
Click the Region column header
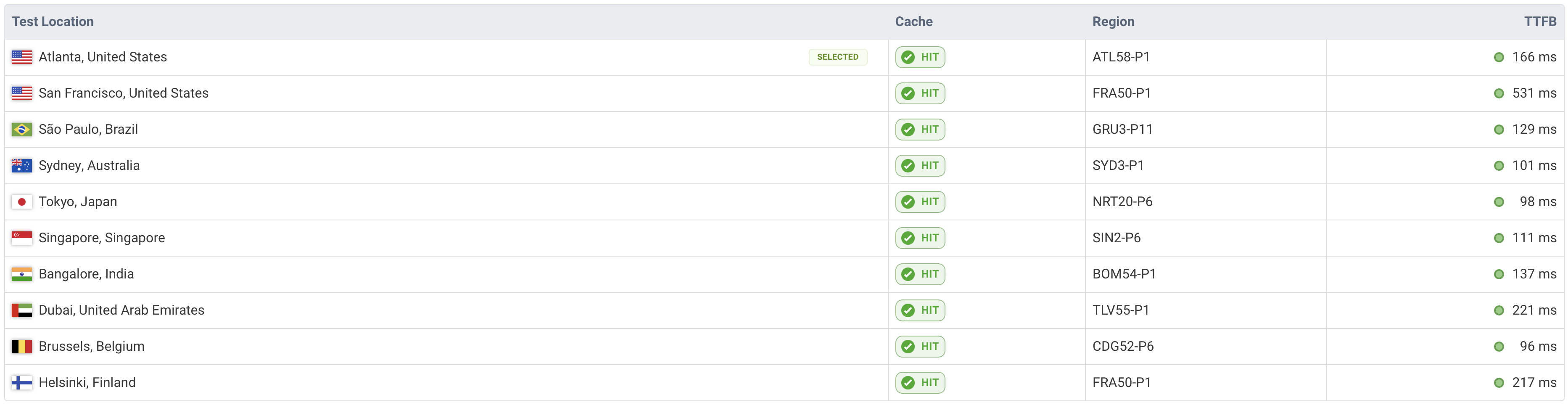tap(1113, 22)
